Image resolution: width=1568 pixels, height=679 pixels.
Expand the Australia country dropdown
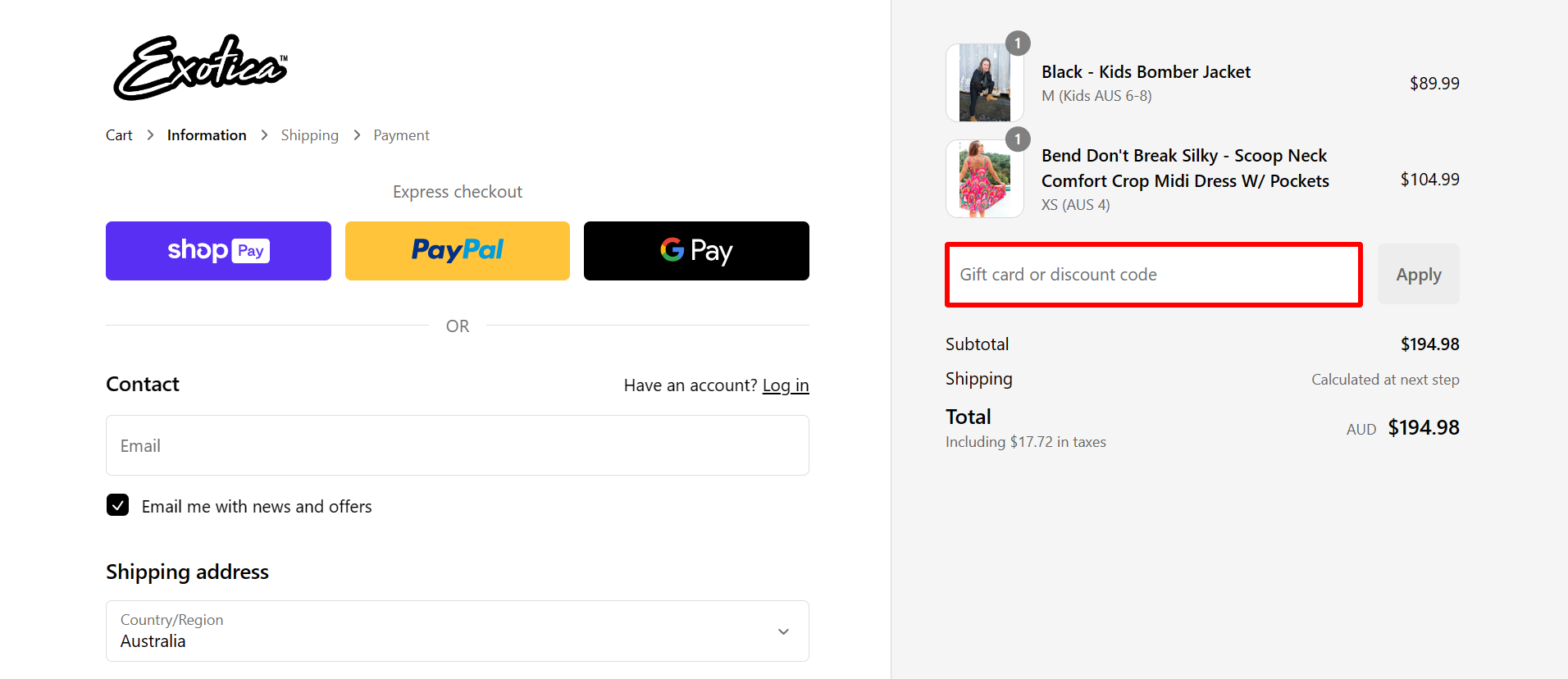tap(457, 631)
